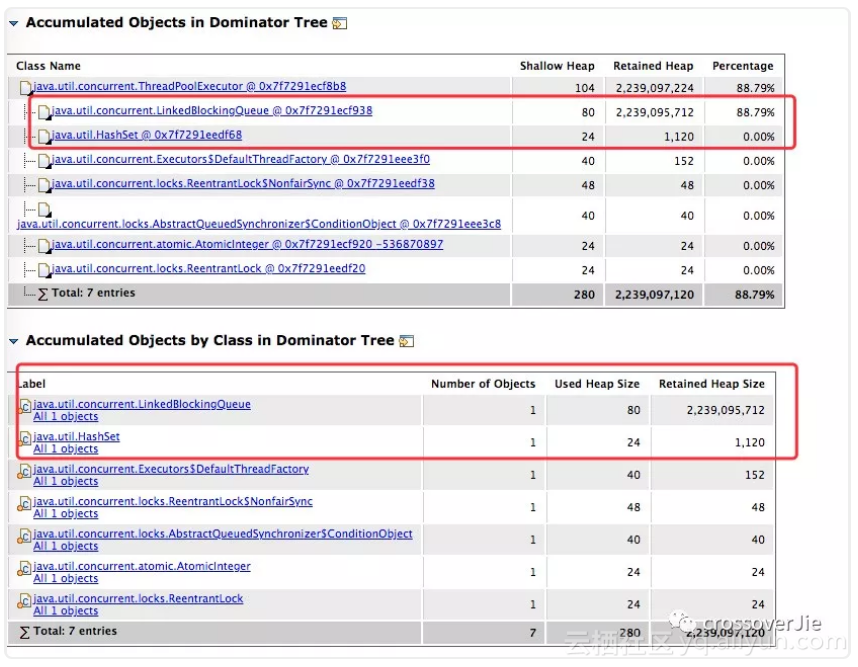Viewport: 858px width, 667px height.
Task: Click the Number of Objects column header
Action: pos(483,384)
